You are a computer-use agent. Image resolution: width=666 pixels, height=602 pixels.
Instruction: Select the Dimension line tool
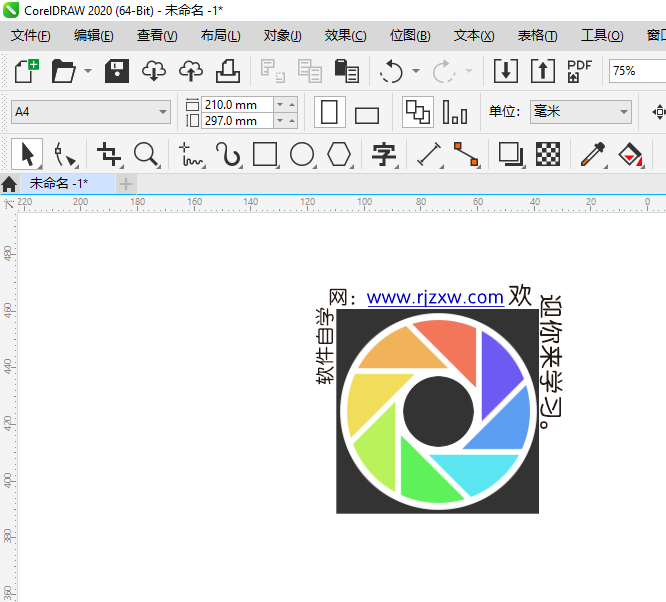coord(429,154)
